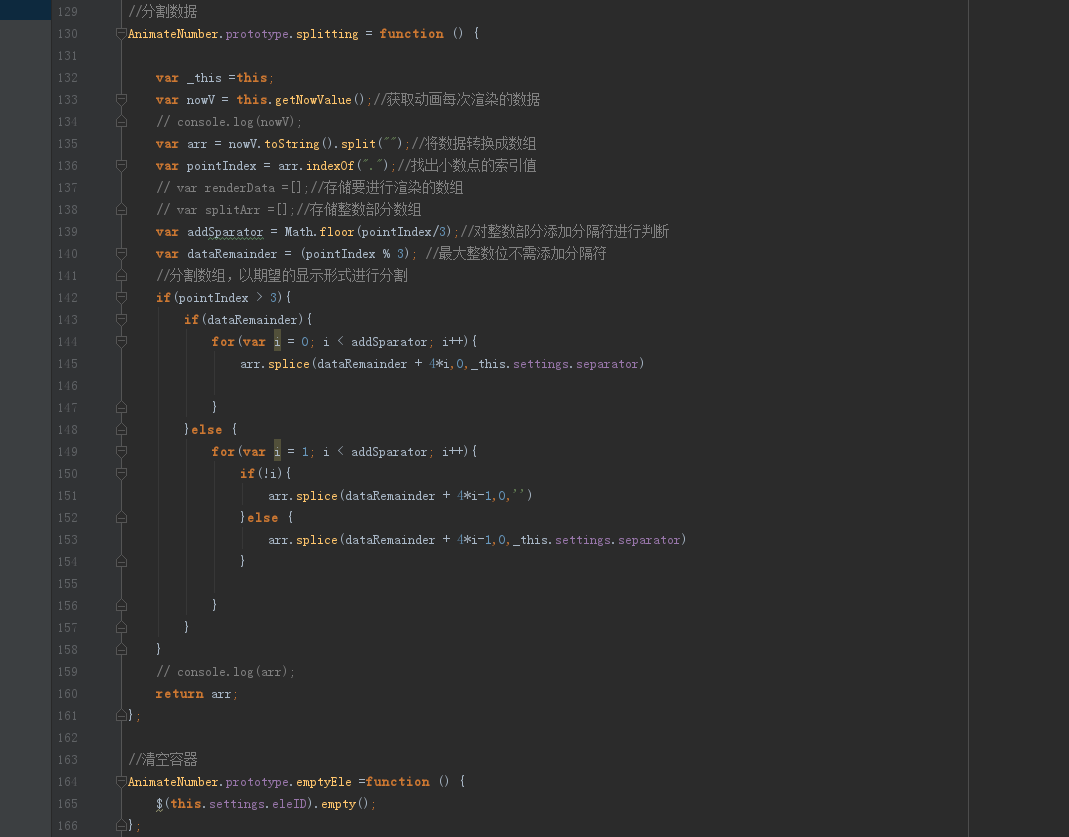
Task: Click 'indexOf' on line 136
Action: pos(330,166)
